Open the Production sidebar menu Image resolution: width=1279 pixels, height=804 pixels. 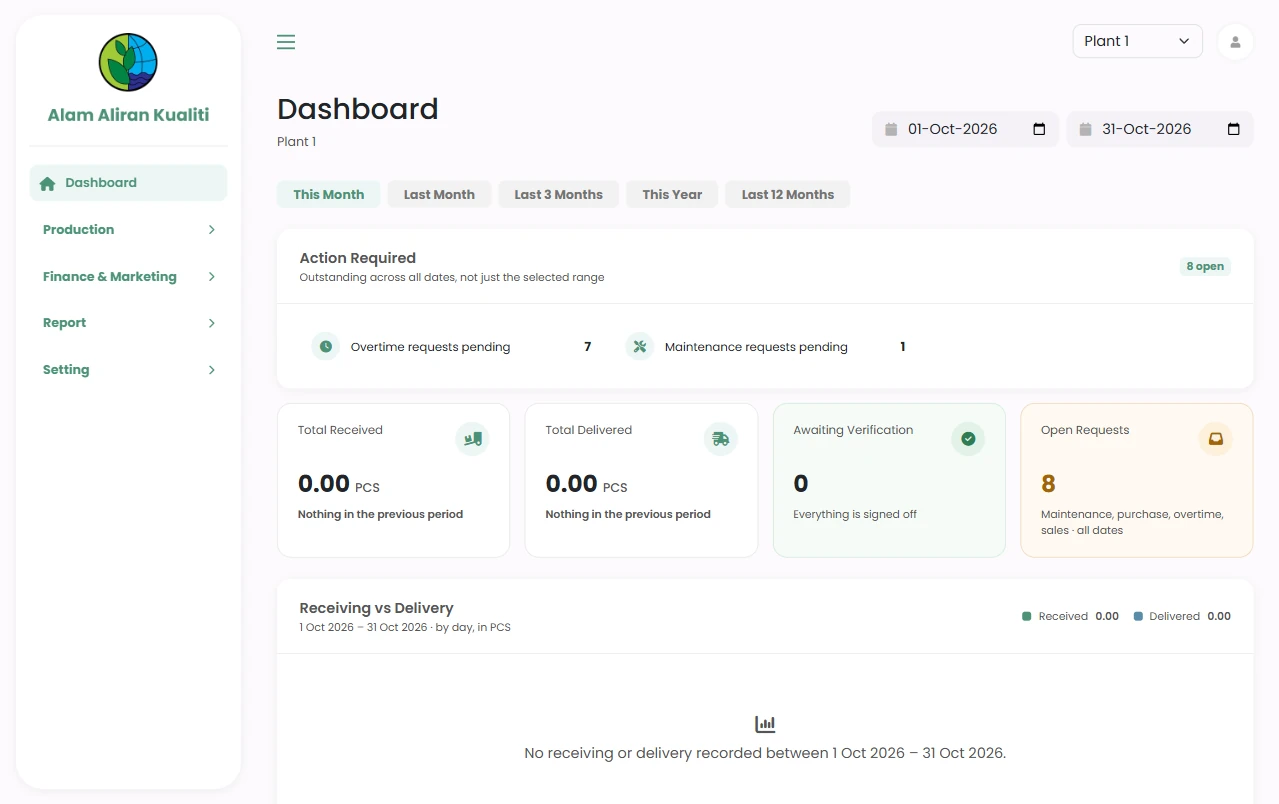(128, 230)
